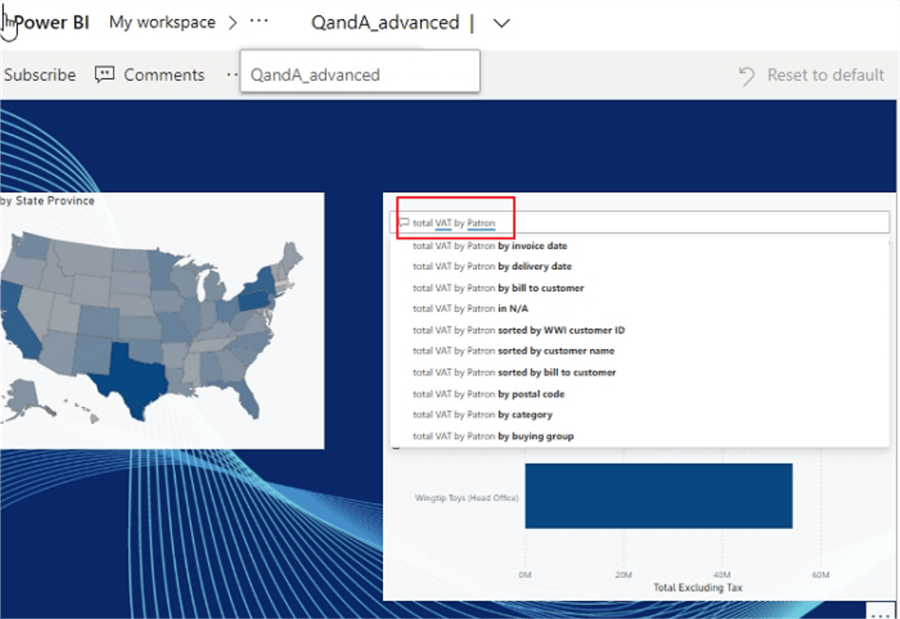Open the breadcrumb ellipsis menu
900x619 pixels.
click(x=259, y=22)
